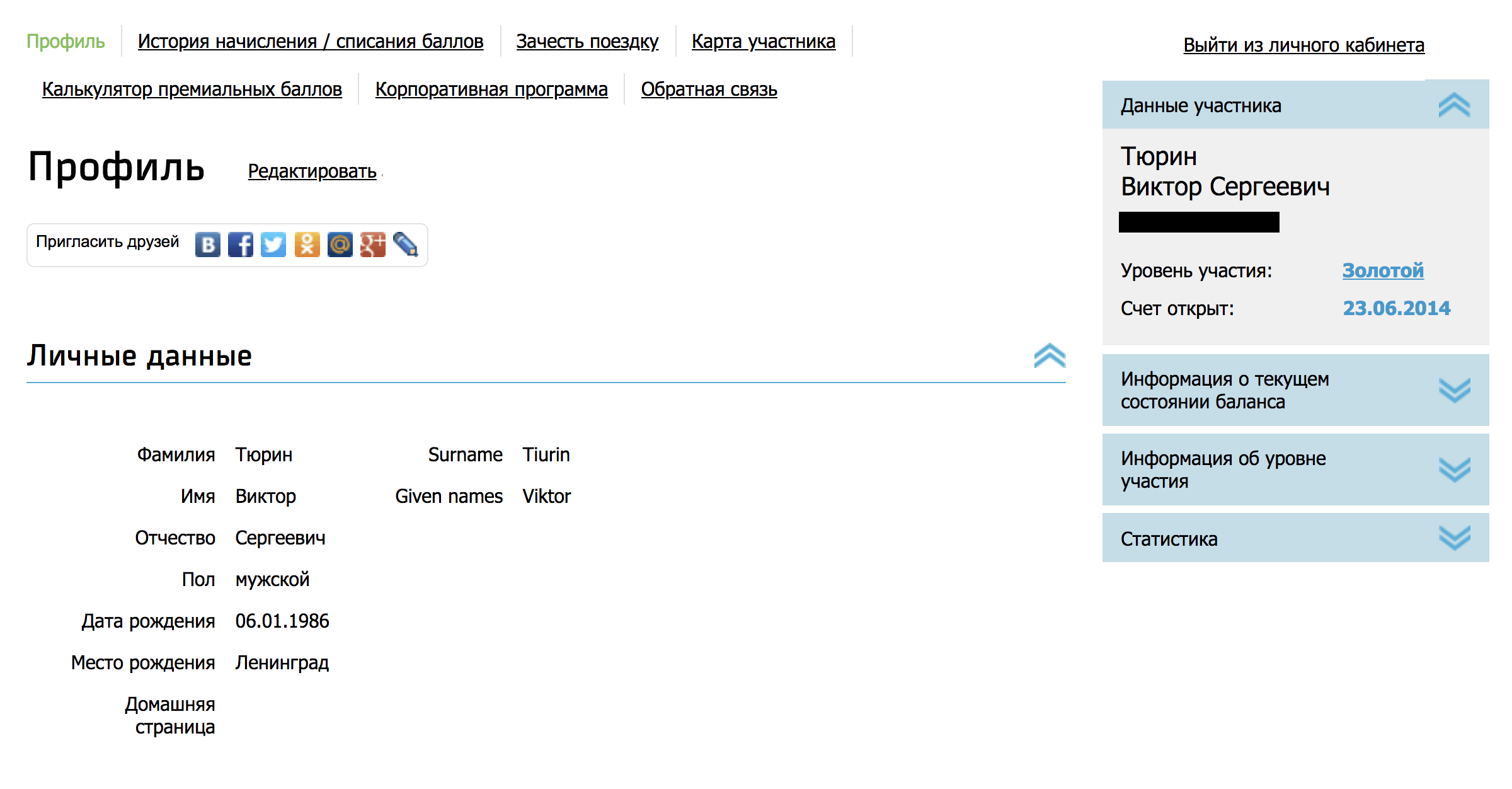This screenshot has width=1512, height=789.
Task: Expand Информация о текущем состоянии баланса
Action: pos(1454,390)
